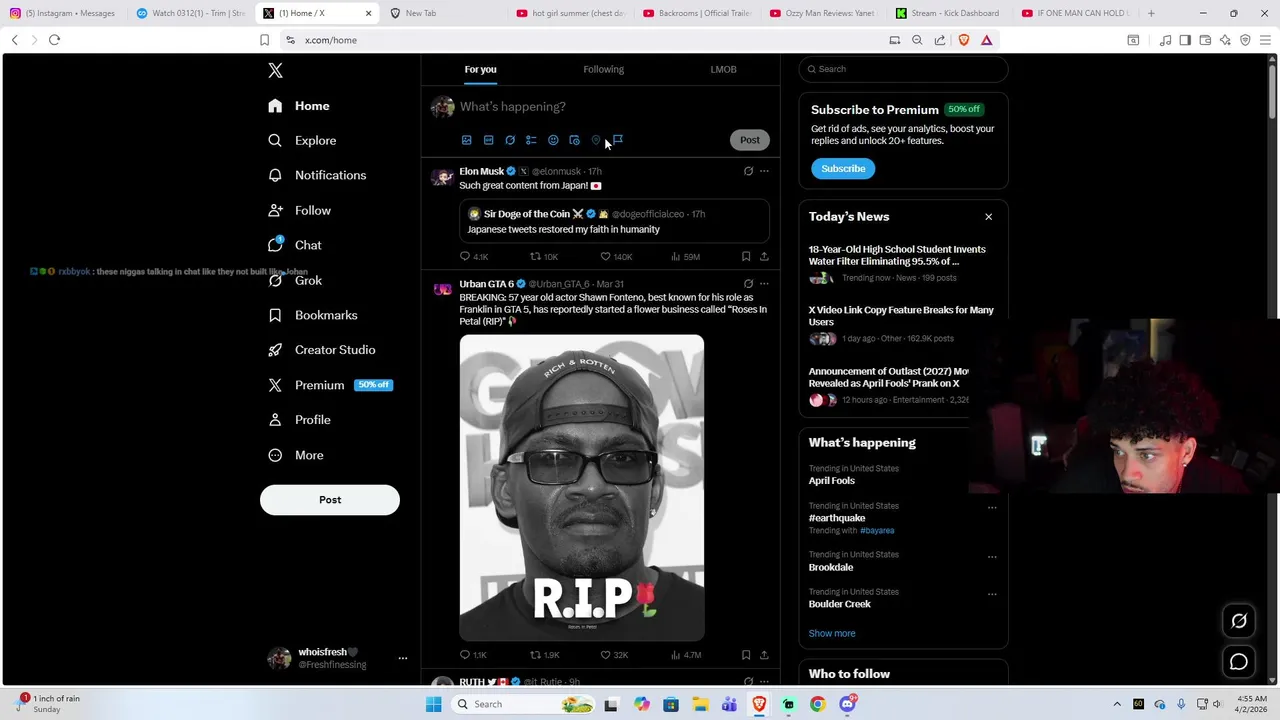Open the floating messages chat button
The height and width of the screenshot is (720, 1280).
pyautogui.click(x=1239, y=662)
